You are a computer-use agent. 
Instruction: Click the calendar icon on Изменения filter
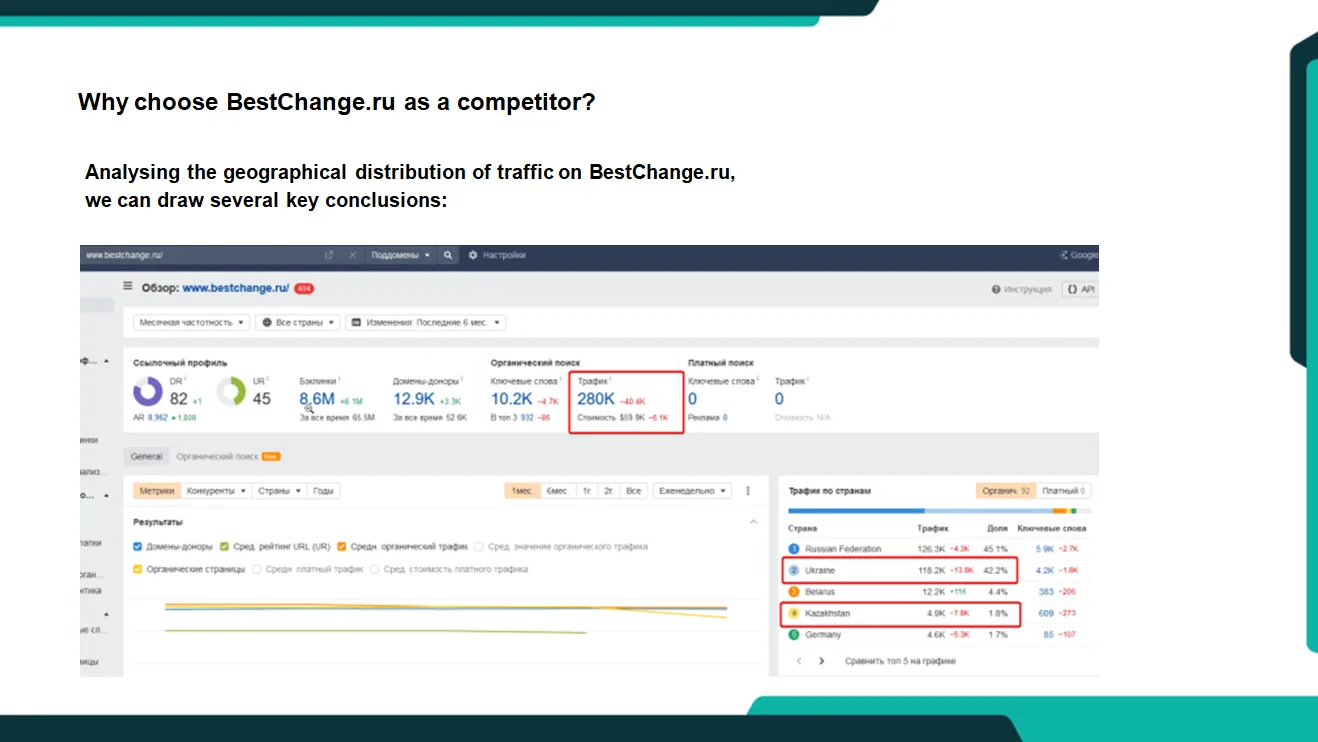pyautogui.click(x=356, y=322)
